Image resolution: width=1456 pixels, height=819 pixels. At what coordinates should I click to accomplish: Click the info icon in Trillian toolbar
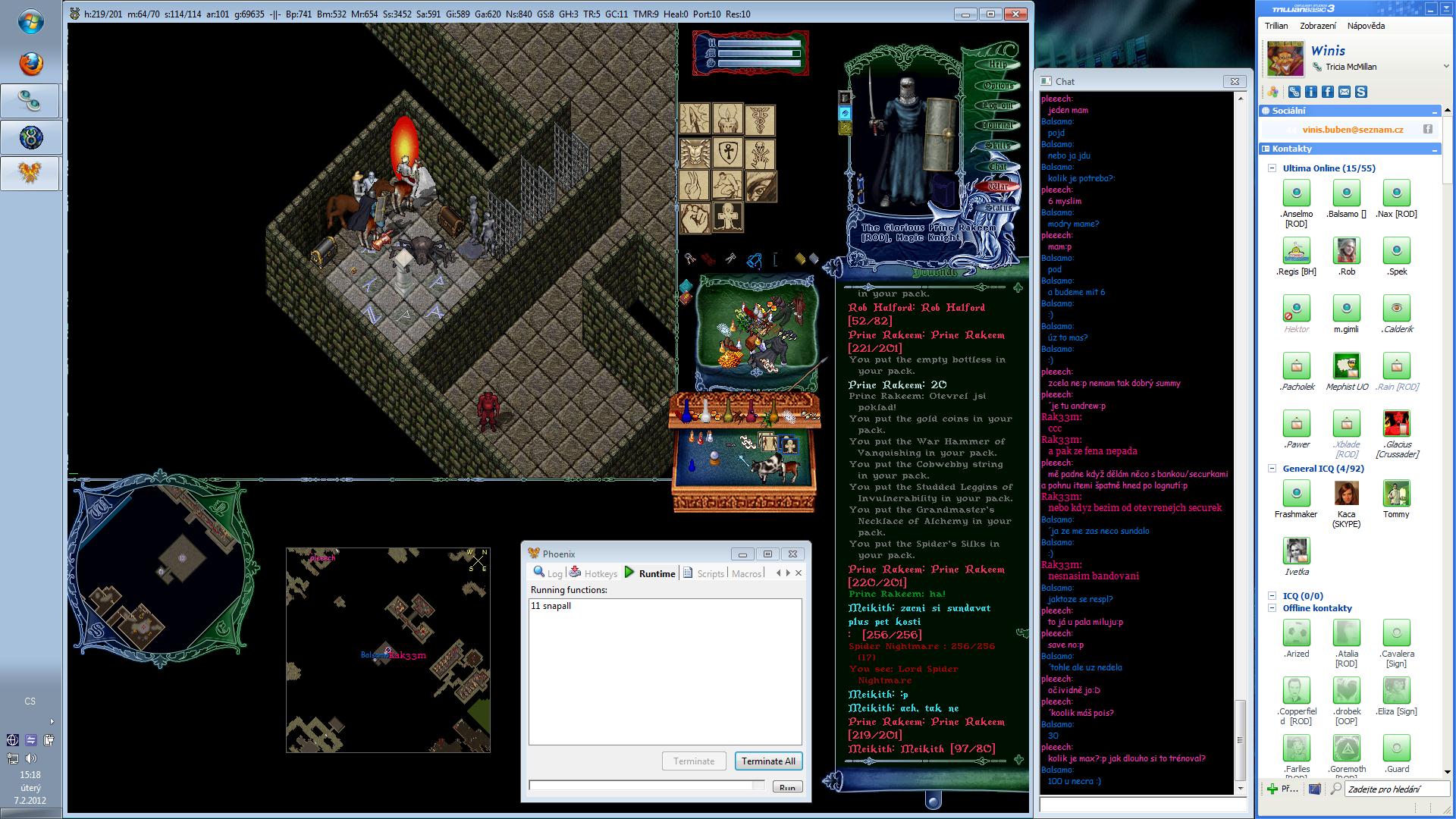pos(1311,92)
